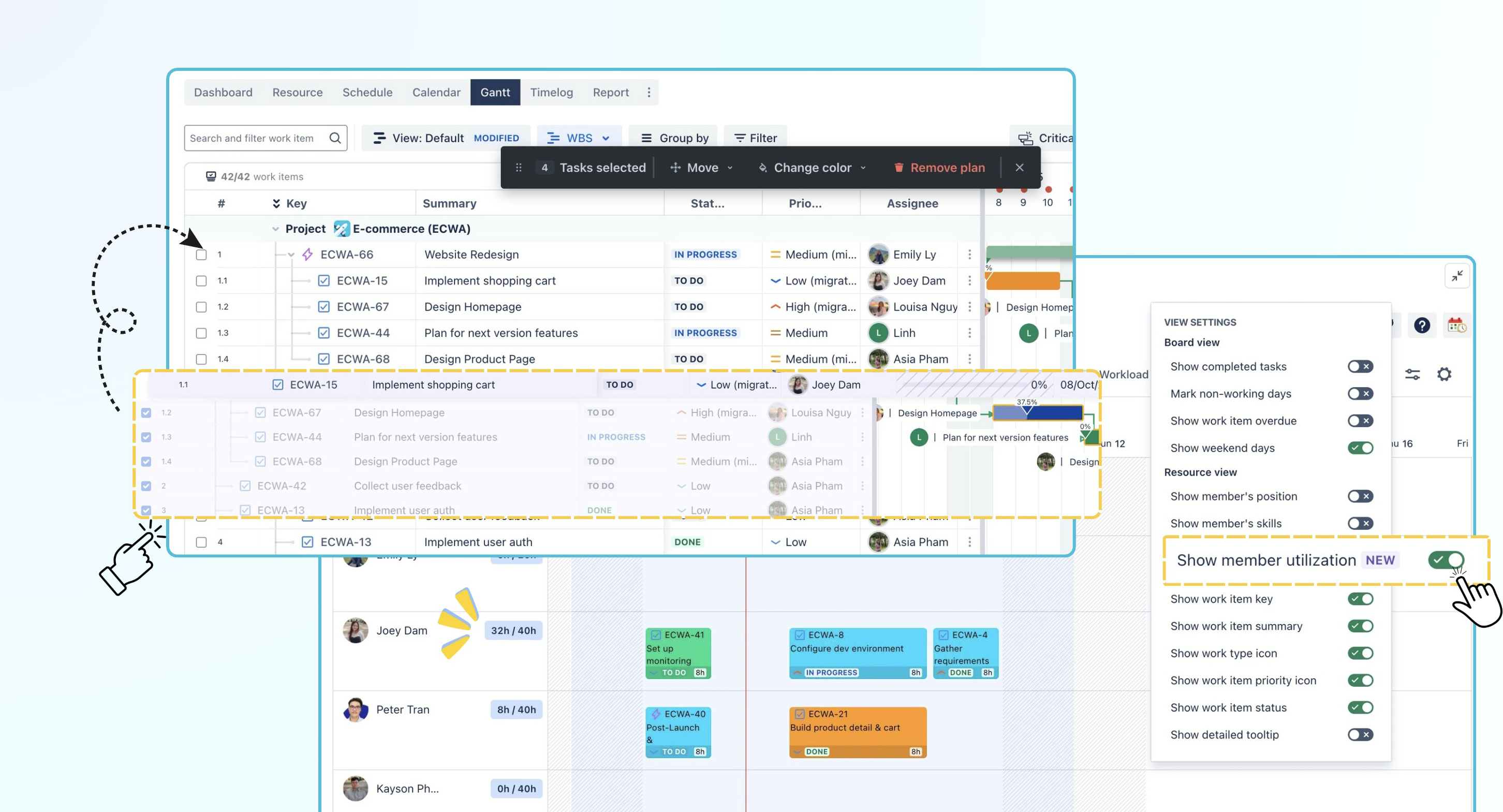Expand the Move dropdown in selection bar
The image size is (1503, 812).
click(702, 167)
